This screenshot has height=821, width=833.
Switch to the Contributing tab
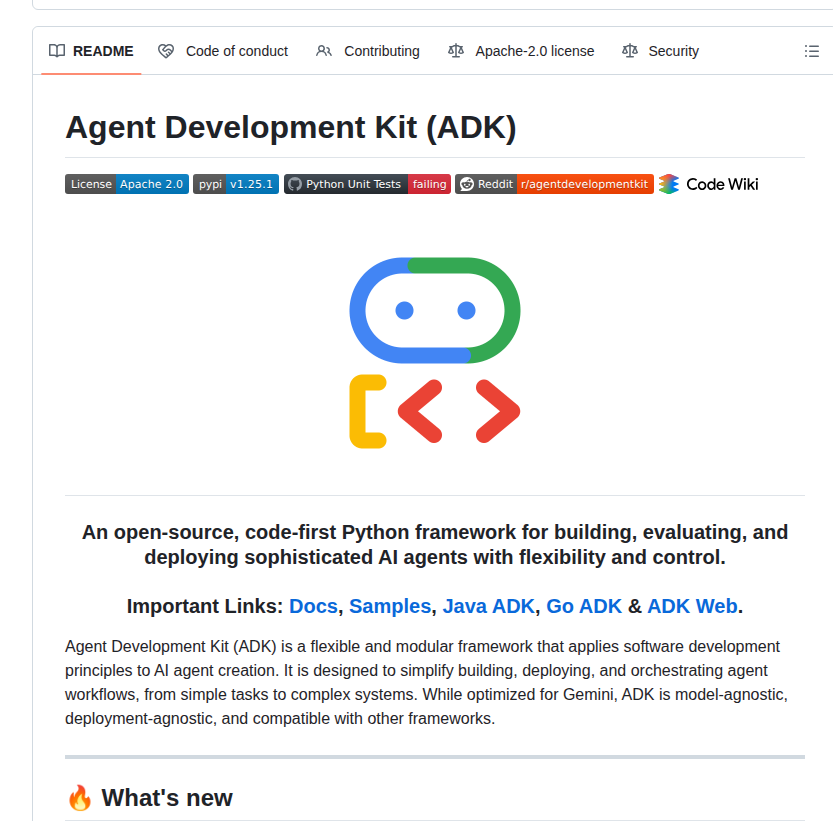click(380, 51)
